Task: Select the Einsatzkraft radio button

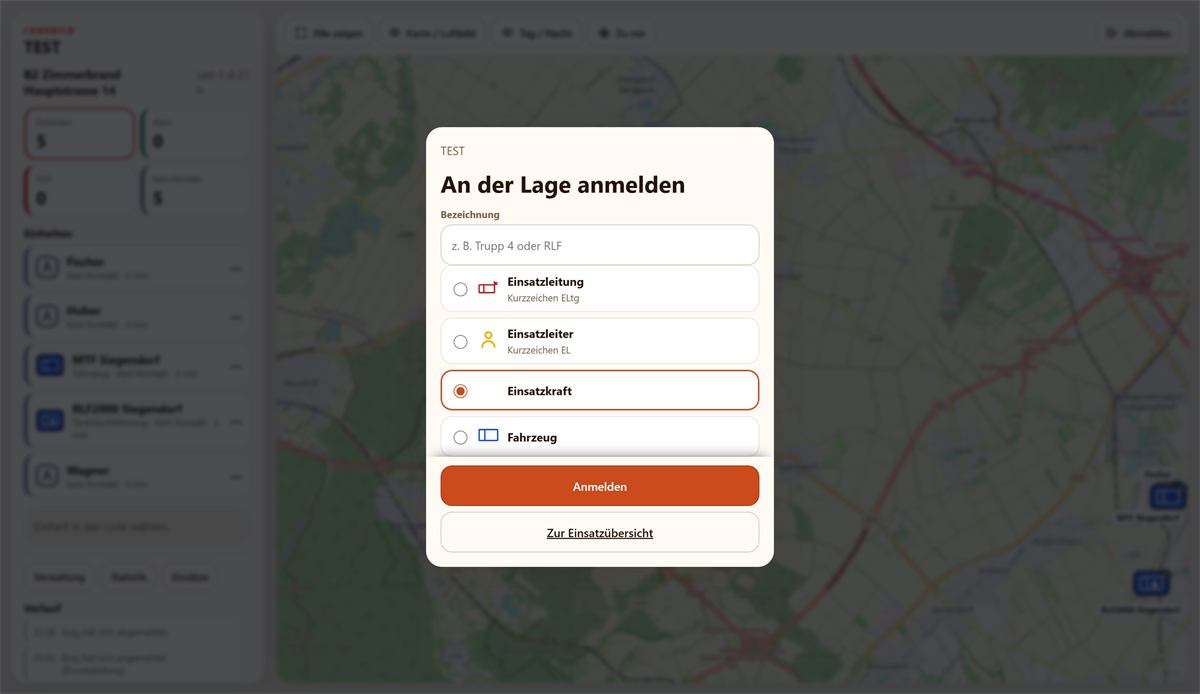Action: tap(460, 391)
